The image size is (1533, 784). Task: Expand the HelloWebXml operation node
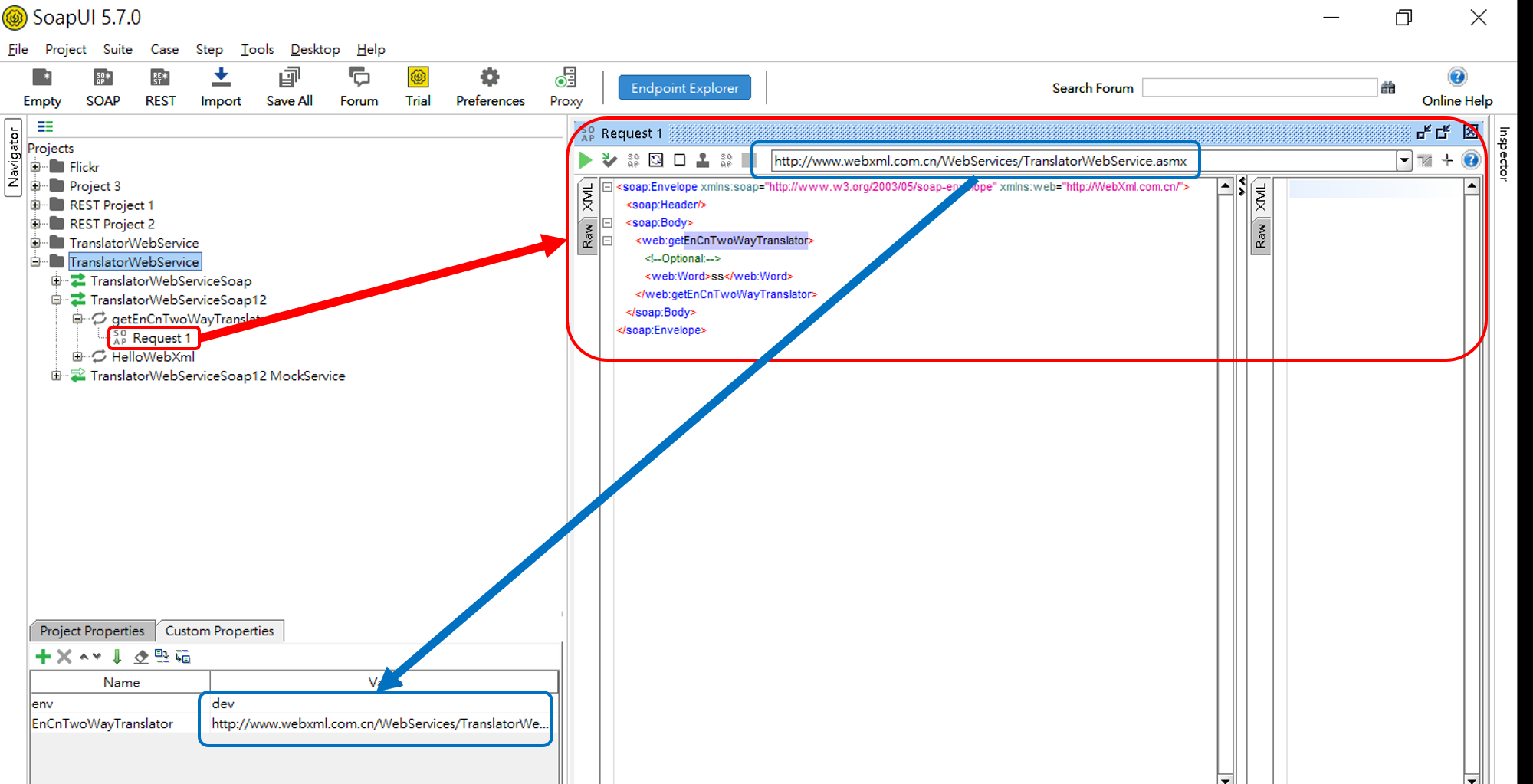(x=77, y=357)
